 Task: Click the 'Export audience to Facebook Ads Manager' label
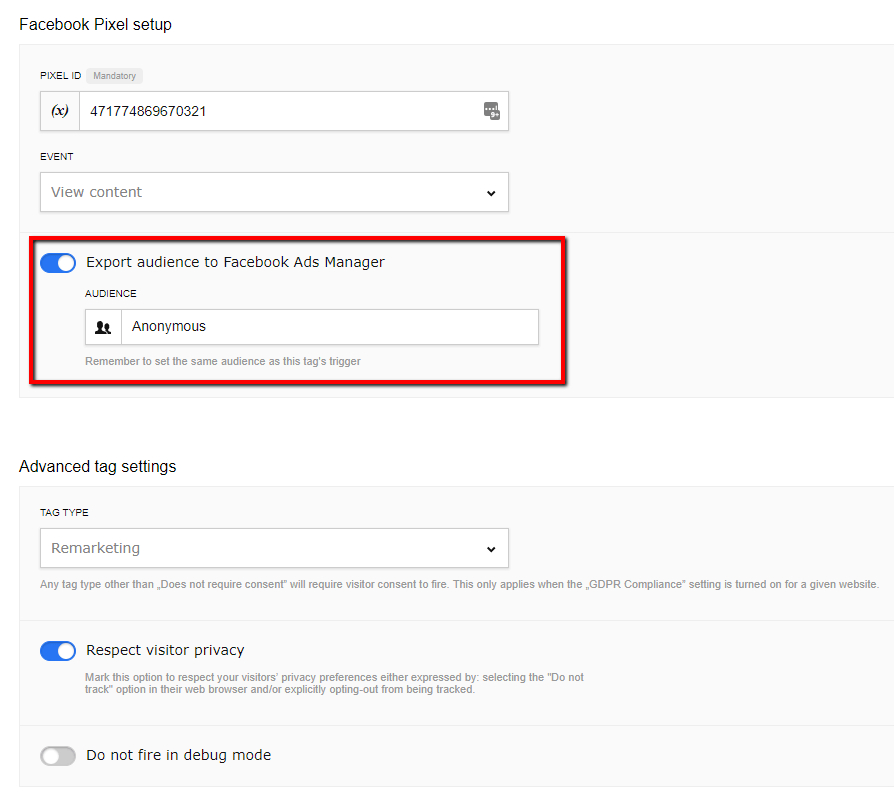235,262
